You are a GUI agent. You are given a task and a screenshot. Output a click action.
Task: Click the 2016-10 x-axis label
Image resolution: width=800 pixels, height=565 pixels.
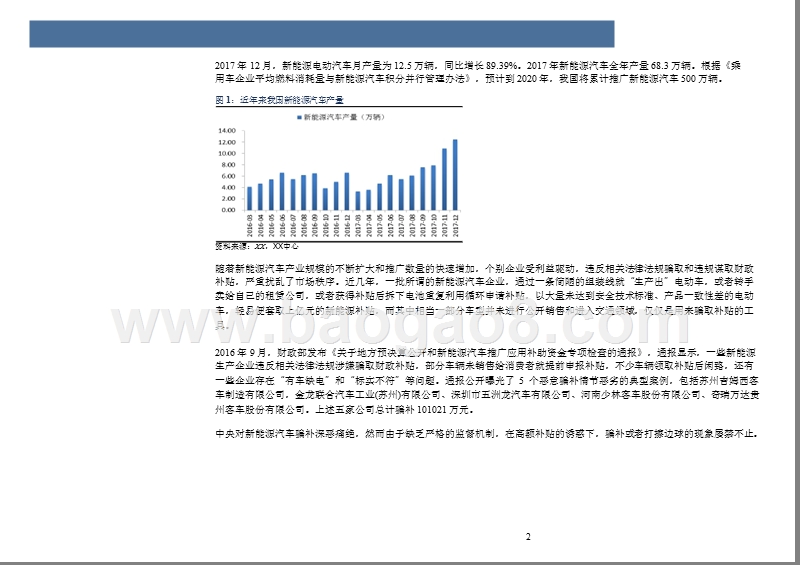(x=326, y=226)
